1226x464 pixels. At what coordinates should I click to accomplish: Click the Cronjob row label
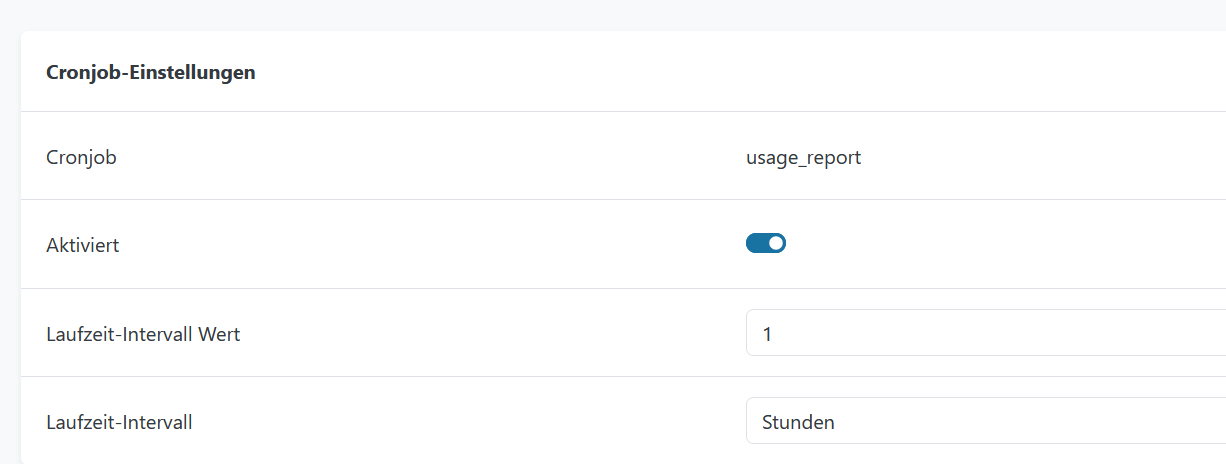click(81, 158)
